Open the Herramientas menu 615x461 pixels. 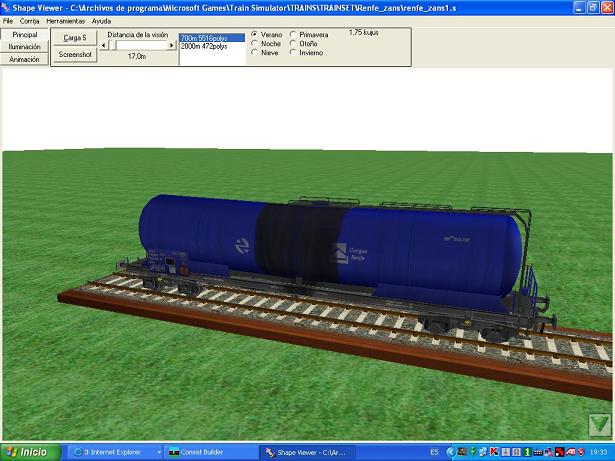pos(65,20)
